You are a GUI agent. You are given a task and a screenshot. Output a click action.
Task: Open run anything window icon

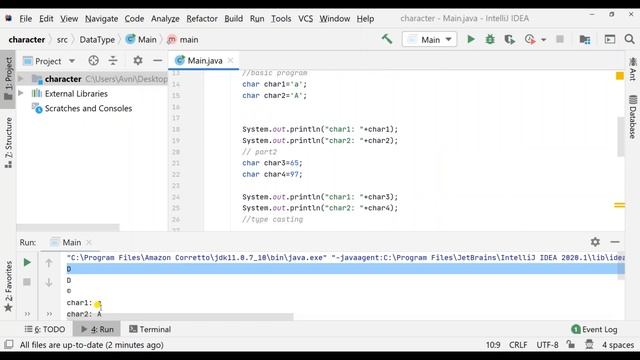tap(610, 39)
